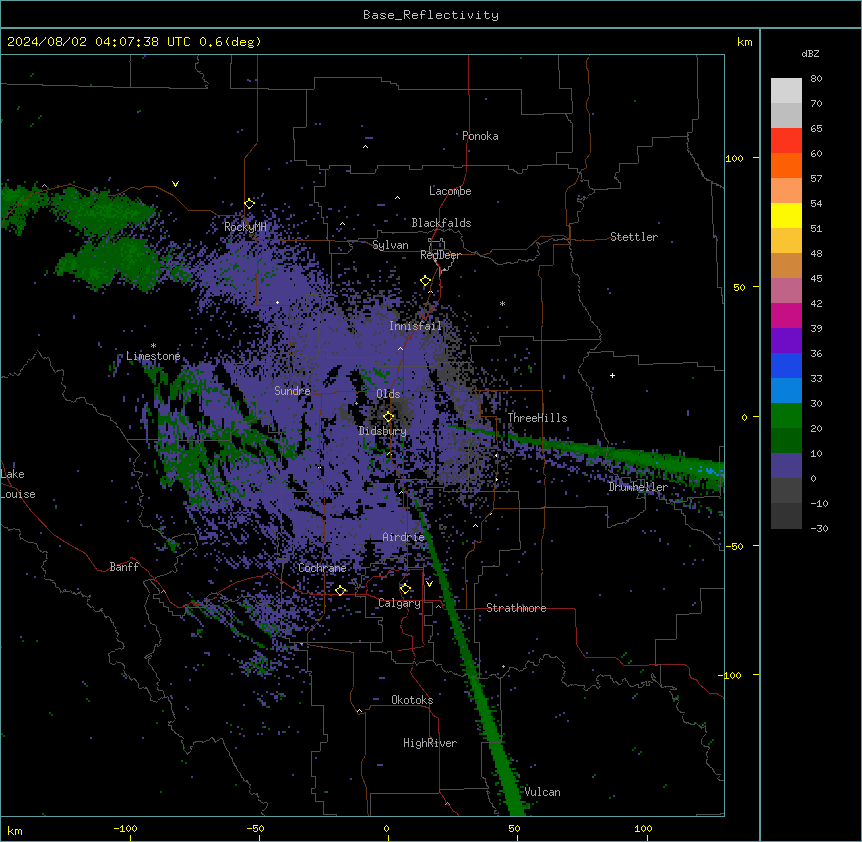Click the 0 km label on bottom axis
This screenshot has height=842, width=862.
(386, 828)
